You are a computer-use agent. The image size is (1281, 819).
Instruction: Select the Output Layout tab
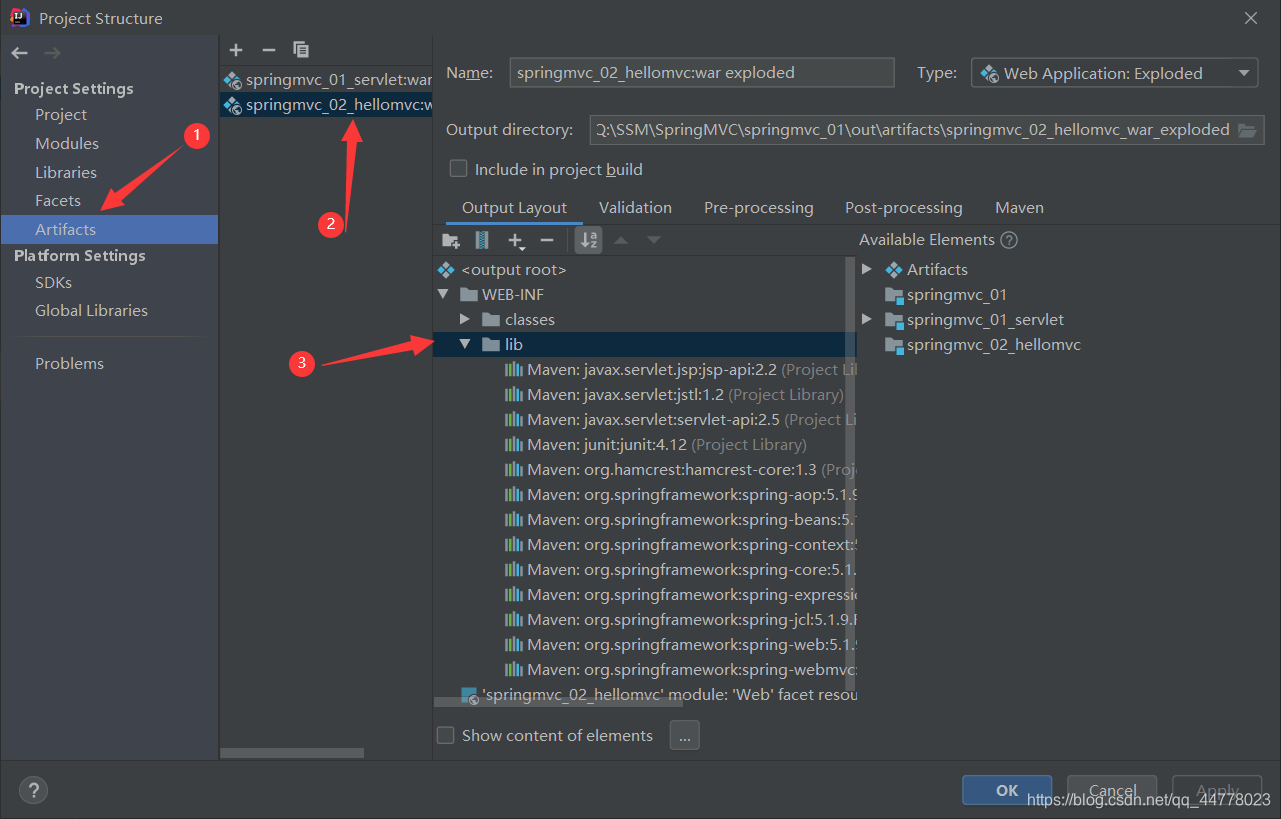click(514, 208)
